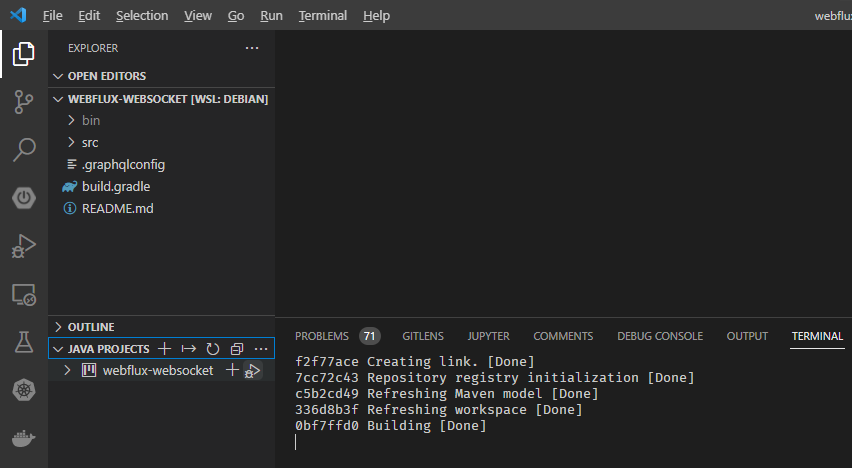Refresh the Java Projects view
This screenshot has height=468, width=852.
click(212, 348)
